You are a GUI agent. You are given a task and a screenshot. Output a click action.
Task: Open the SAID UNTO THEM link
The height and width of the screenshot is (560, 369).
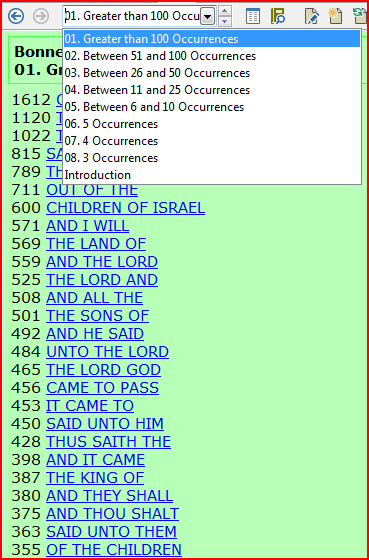click(111, 531)
